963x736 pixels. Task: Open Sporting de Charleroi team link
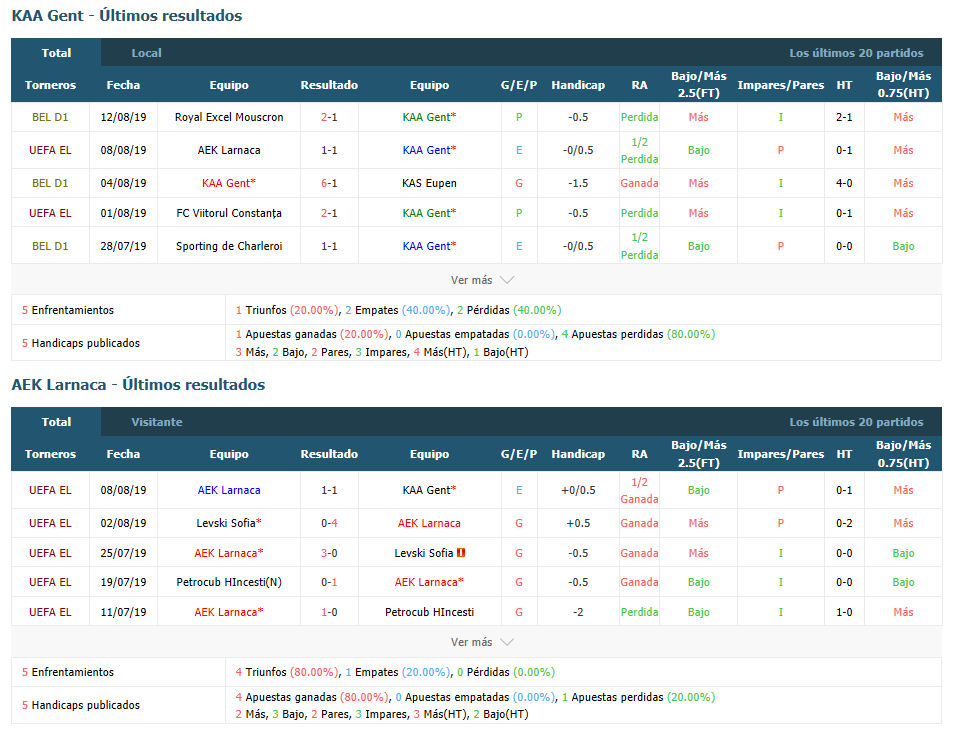click(229, 246)
